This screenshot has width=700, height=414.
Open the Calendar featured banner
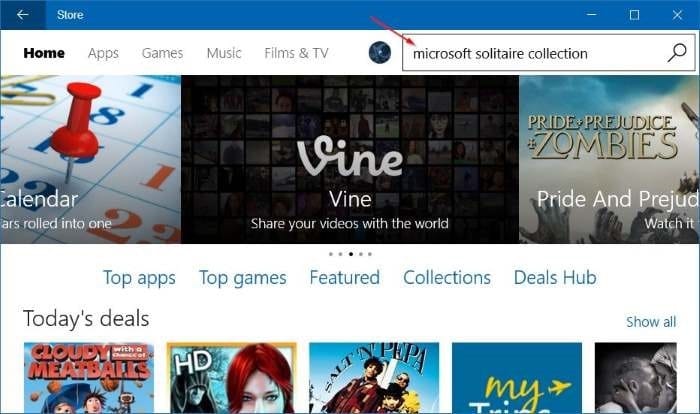[91, 159]
